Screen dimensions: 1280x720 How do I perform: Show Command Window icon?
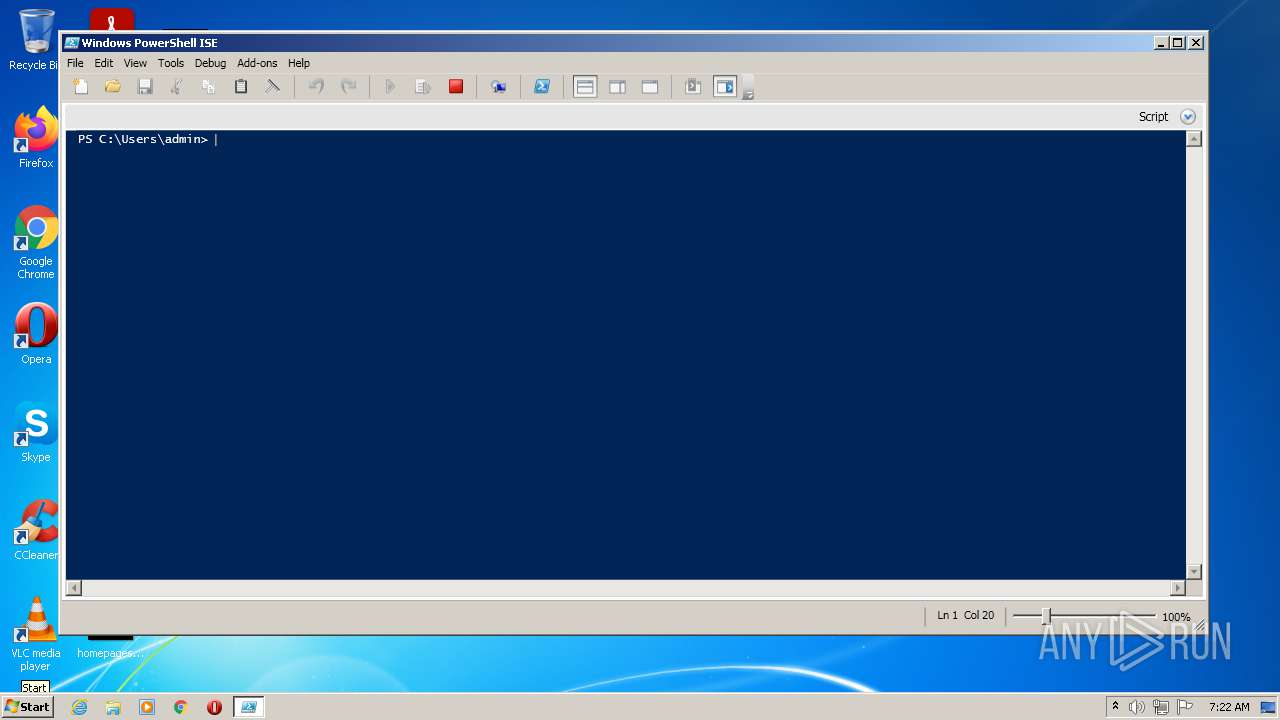tap(692, 87)
